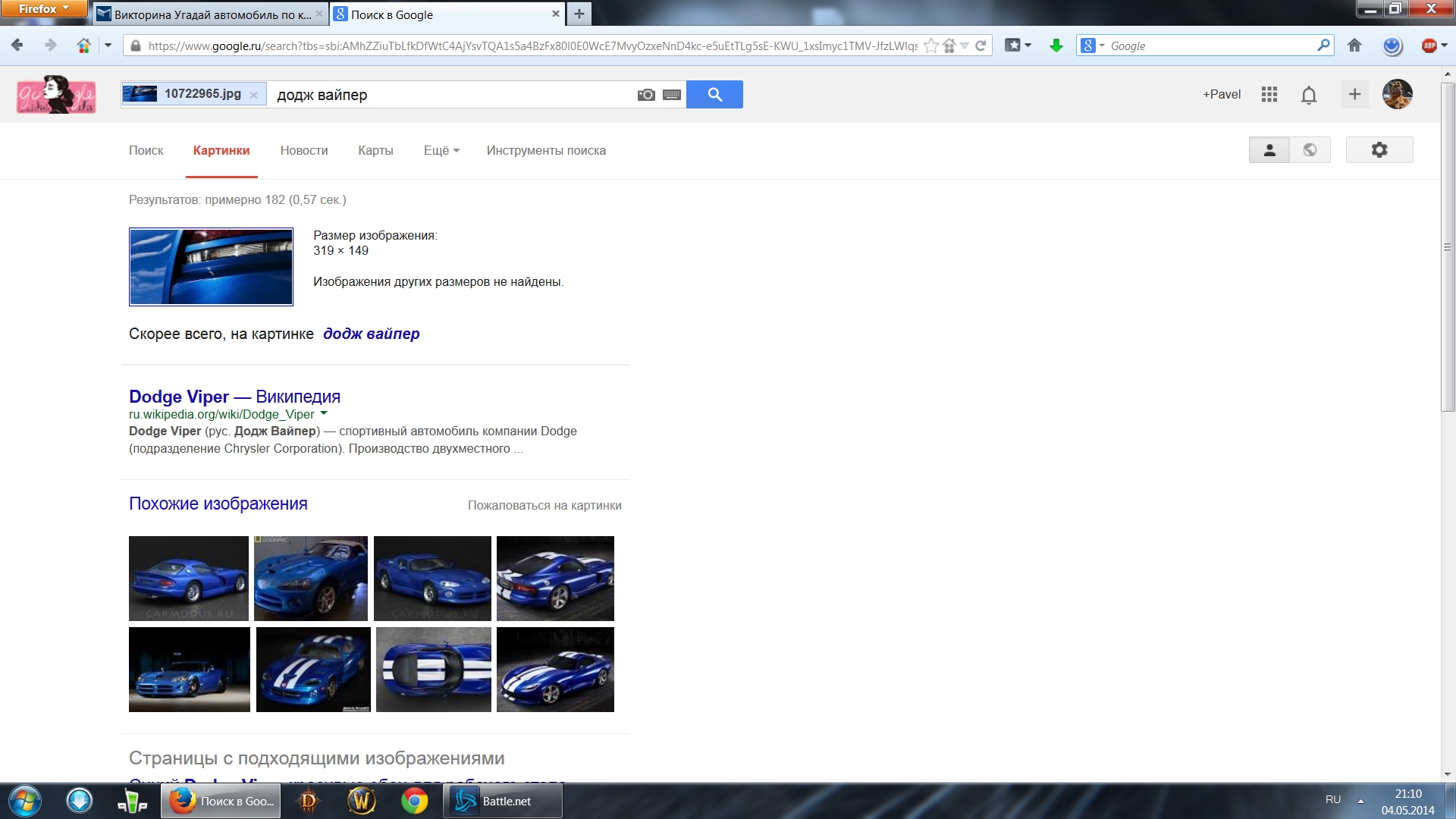Image resolution: width=1456 pixels, height=819 pixels.
Task: Open the World of Warcraft taskbar icon
Action: [361, 801]
